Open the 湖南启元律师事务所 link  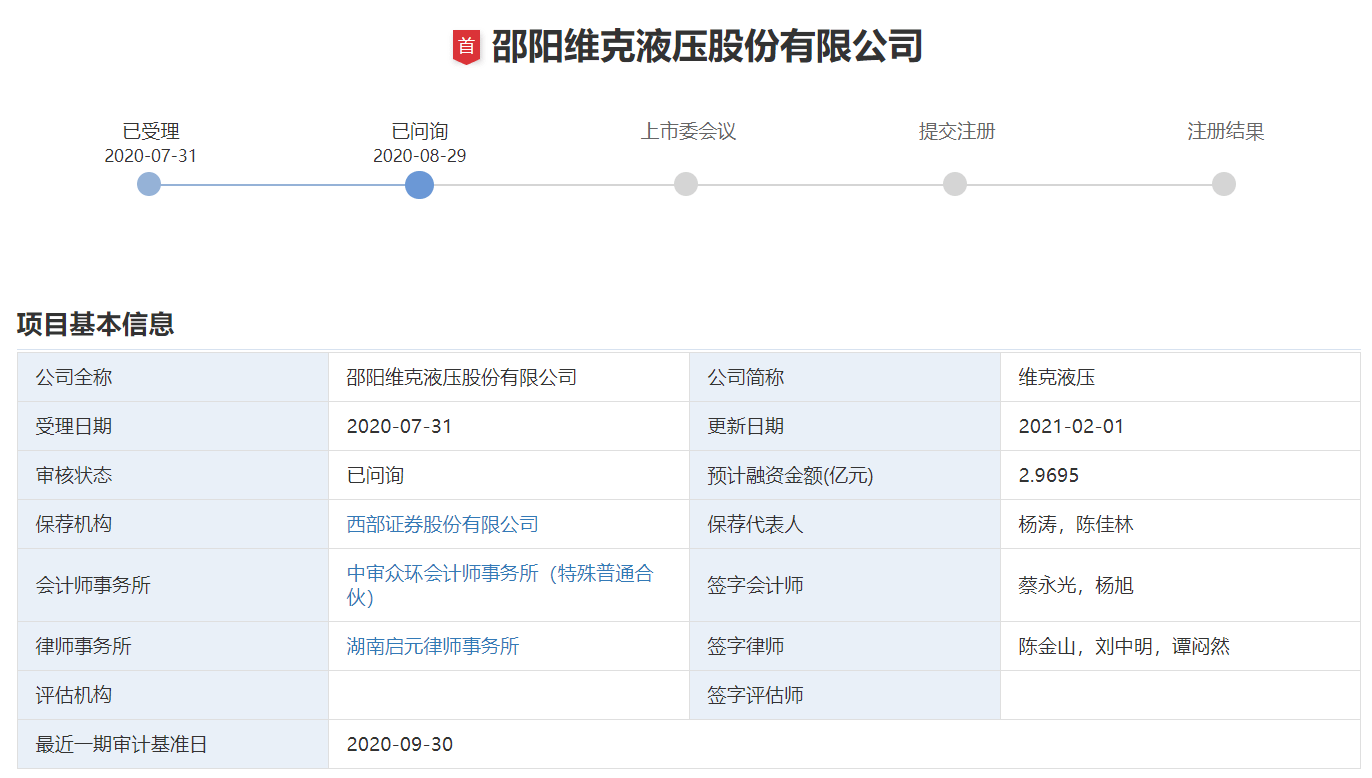[433, 646]
